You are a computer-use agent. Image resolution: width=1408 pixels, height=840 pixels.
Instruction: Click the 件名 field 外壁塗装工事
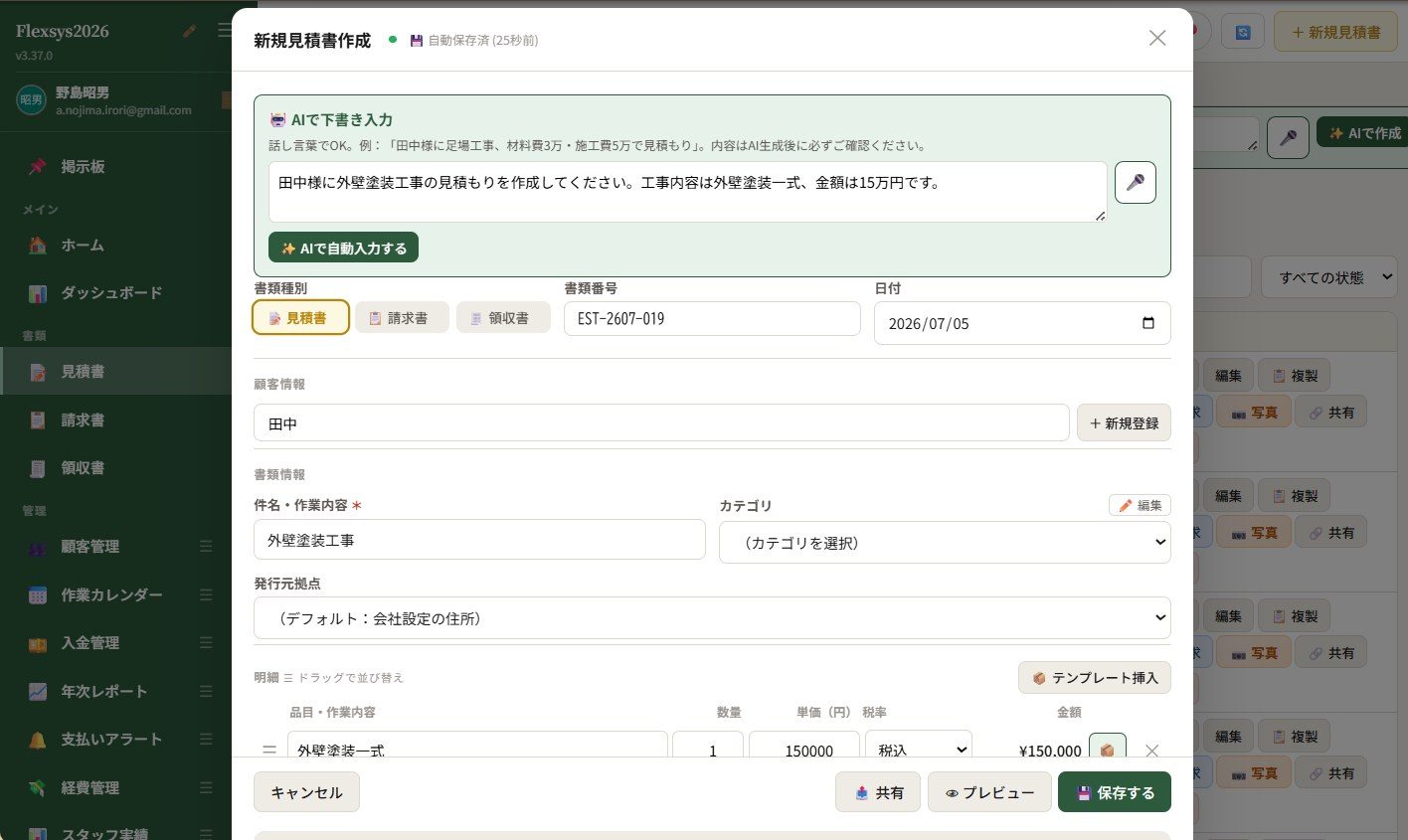click(x=479, y=540)
